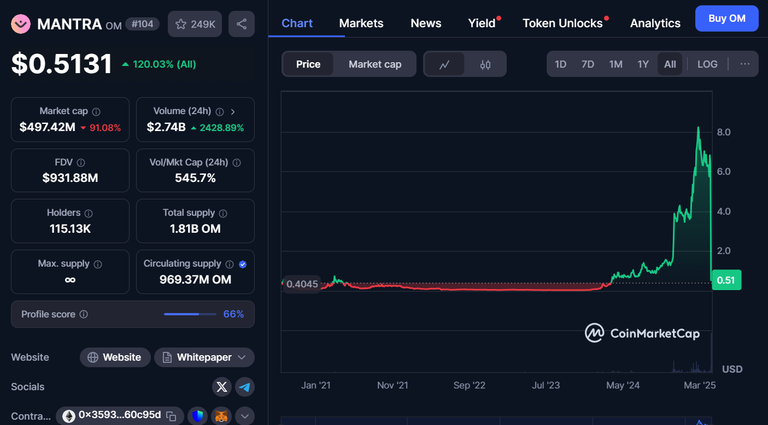
Task: Click the Mar '25 axis label
Action: point(699,386)
